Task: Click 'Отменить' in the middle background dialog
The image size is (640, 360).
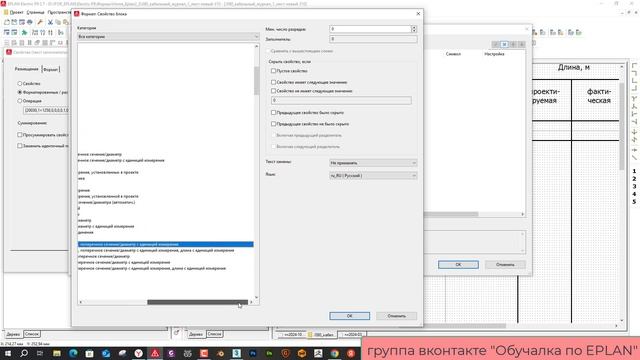Action: [x=505, y=264]
